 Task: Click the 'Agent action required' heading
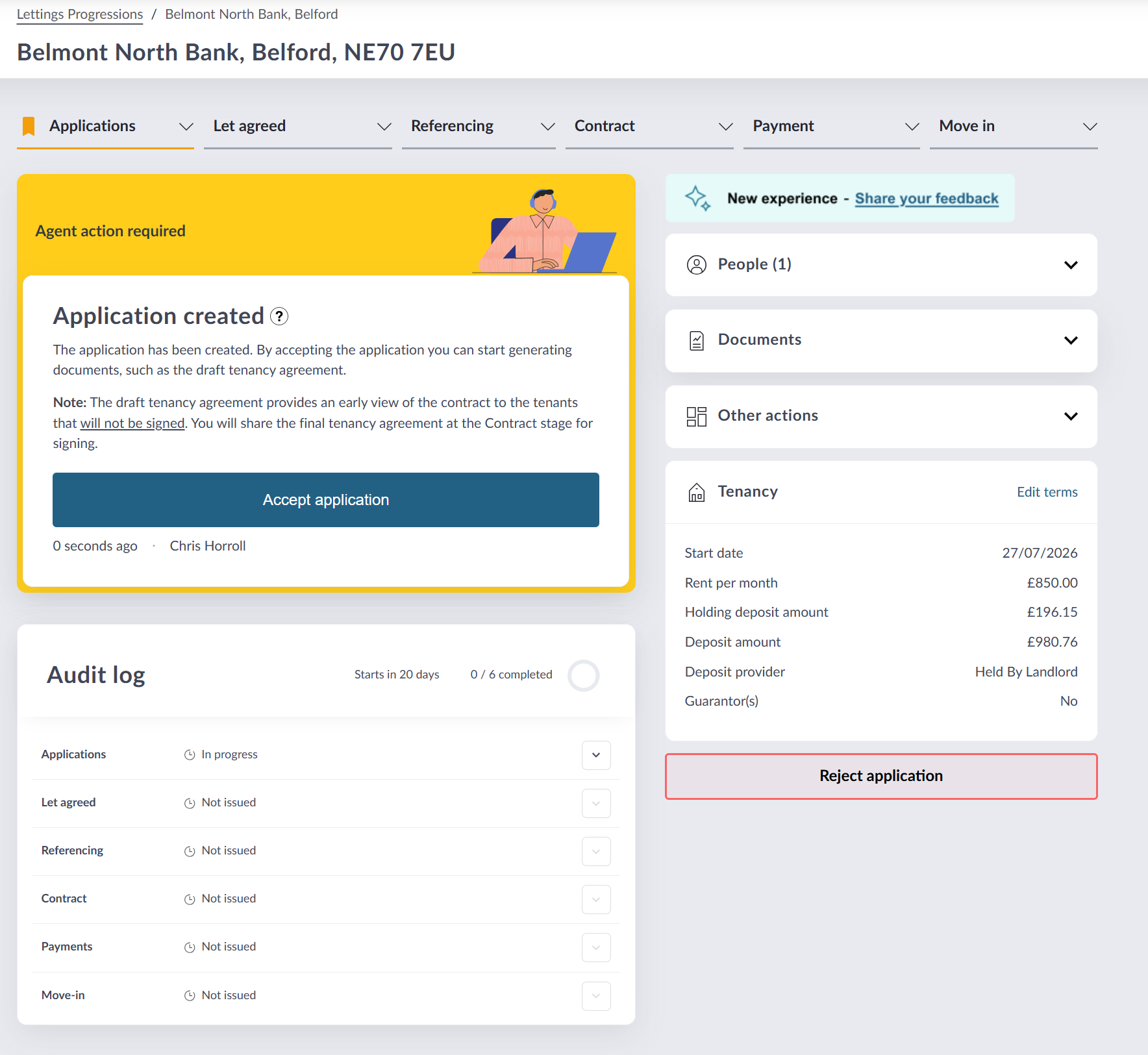click(x=110, y=231)
